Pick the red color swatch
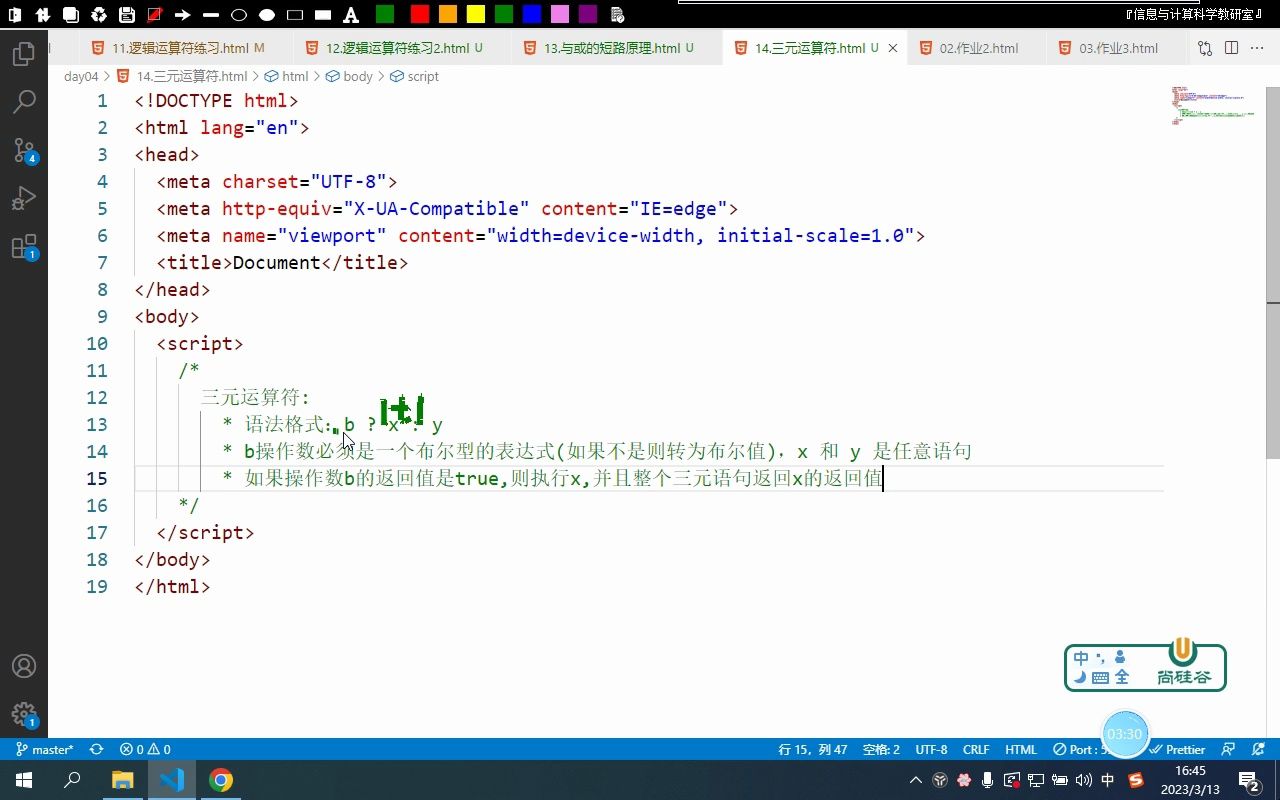Image resolution: width=1280 pixels, height=800 pixels. (x=420, y=14)
